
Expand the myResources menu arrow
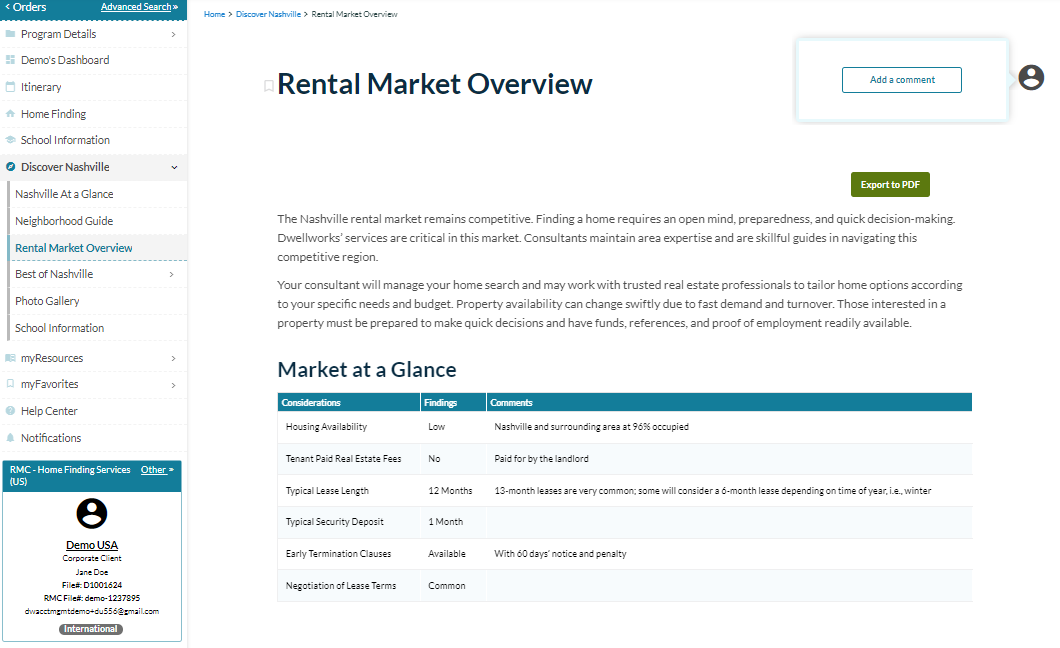[173, 358]
